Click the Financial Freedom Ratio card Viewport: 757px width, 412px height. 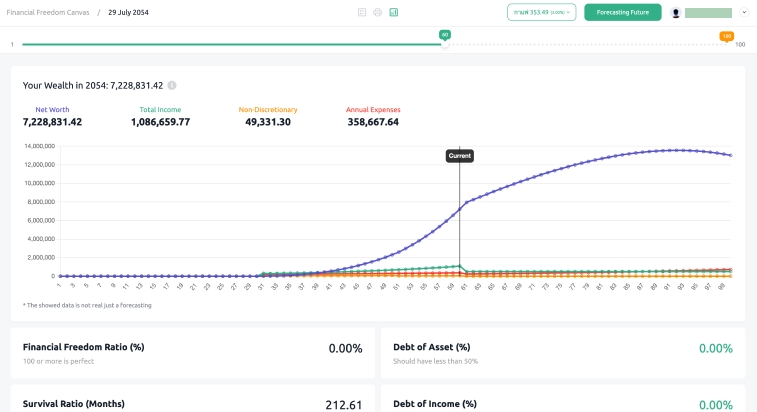[x=192, y=352]
